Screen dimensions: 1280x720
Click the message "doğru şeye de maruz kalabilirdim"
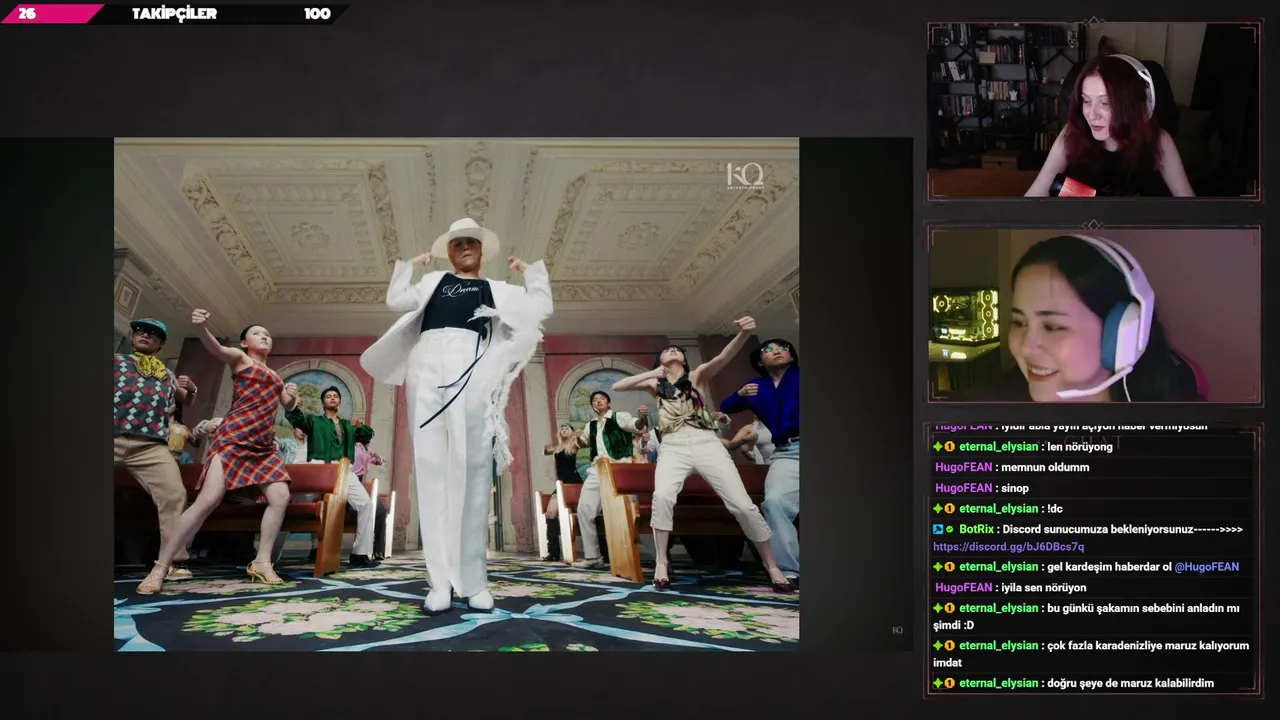click(1130, 684)
